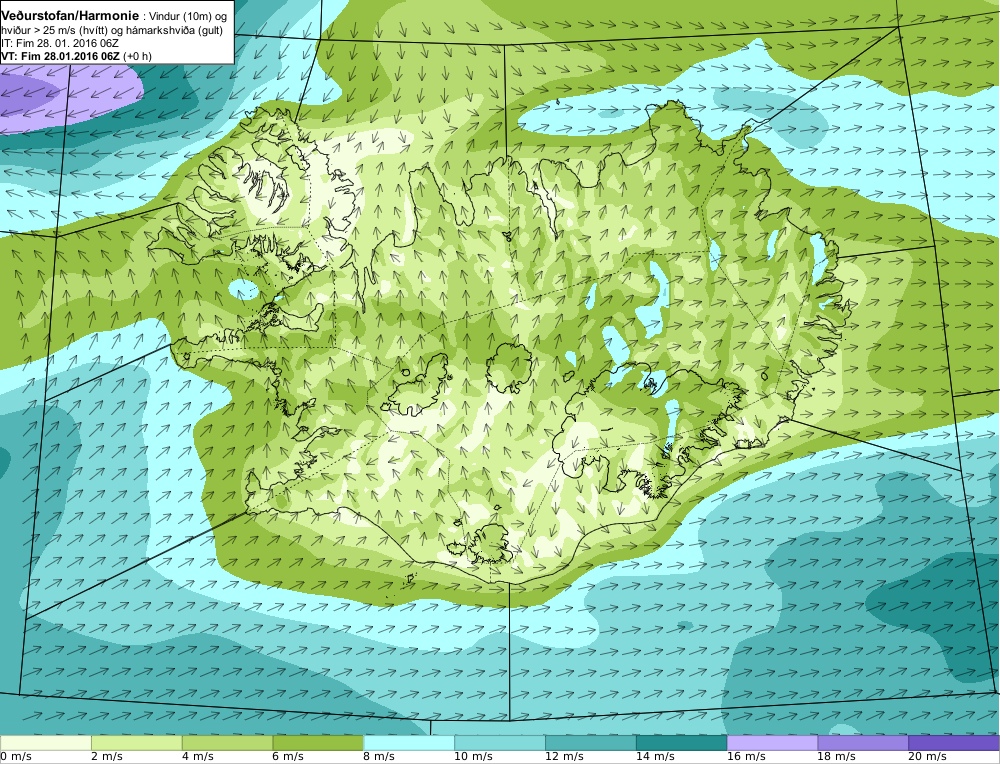Click the 18 m/s legend color swatch
Image resolution: width=1000 pixels, height=764 pixels.
(863, 743)
